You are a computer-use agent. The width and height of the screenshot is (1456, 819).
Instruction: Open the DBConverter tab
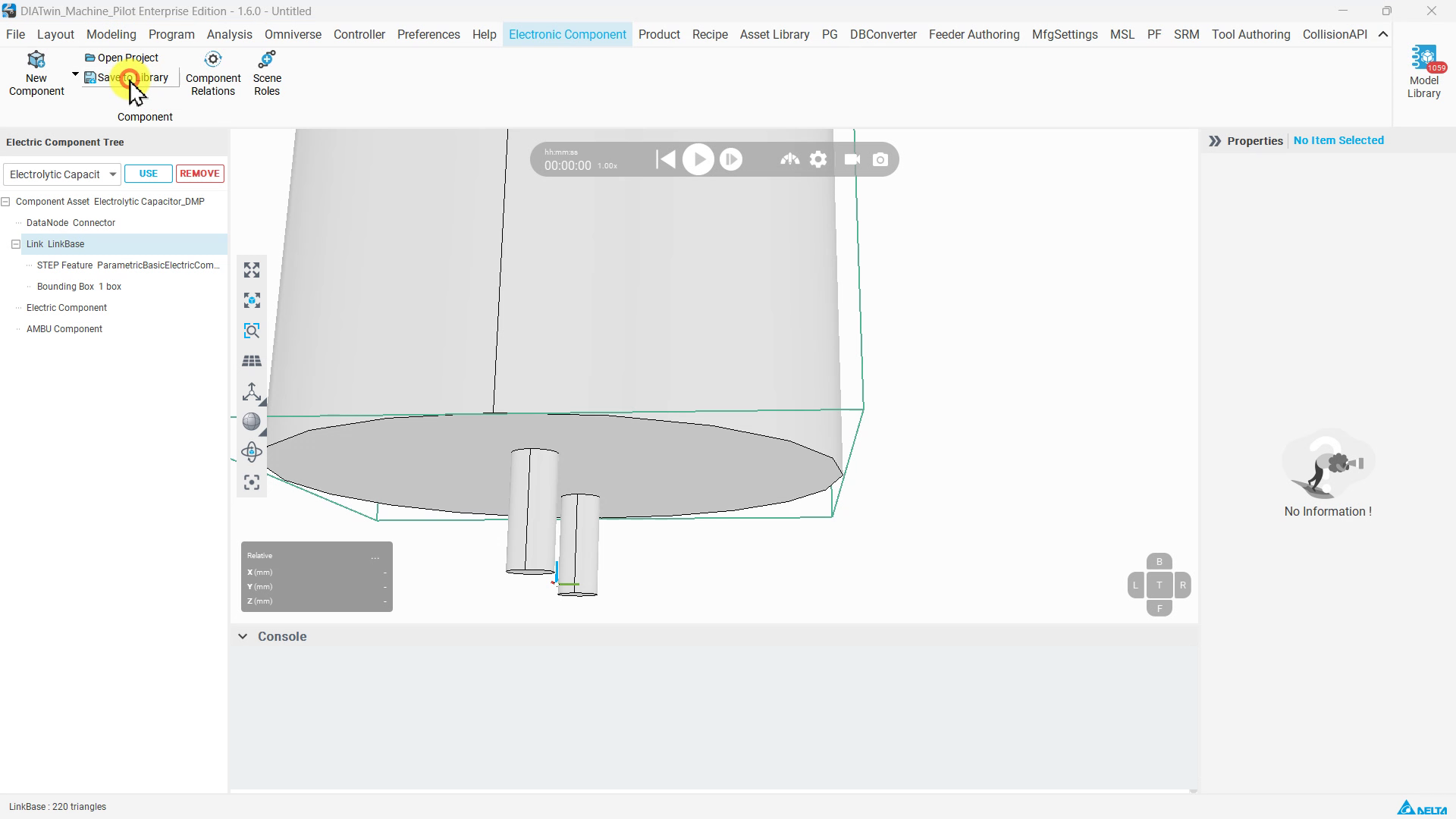(x=883, y=34)
